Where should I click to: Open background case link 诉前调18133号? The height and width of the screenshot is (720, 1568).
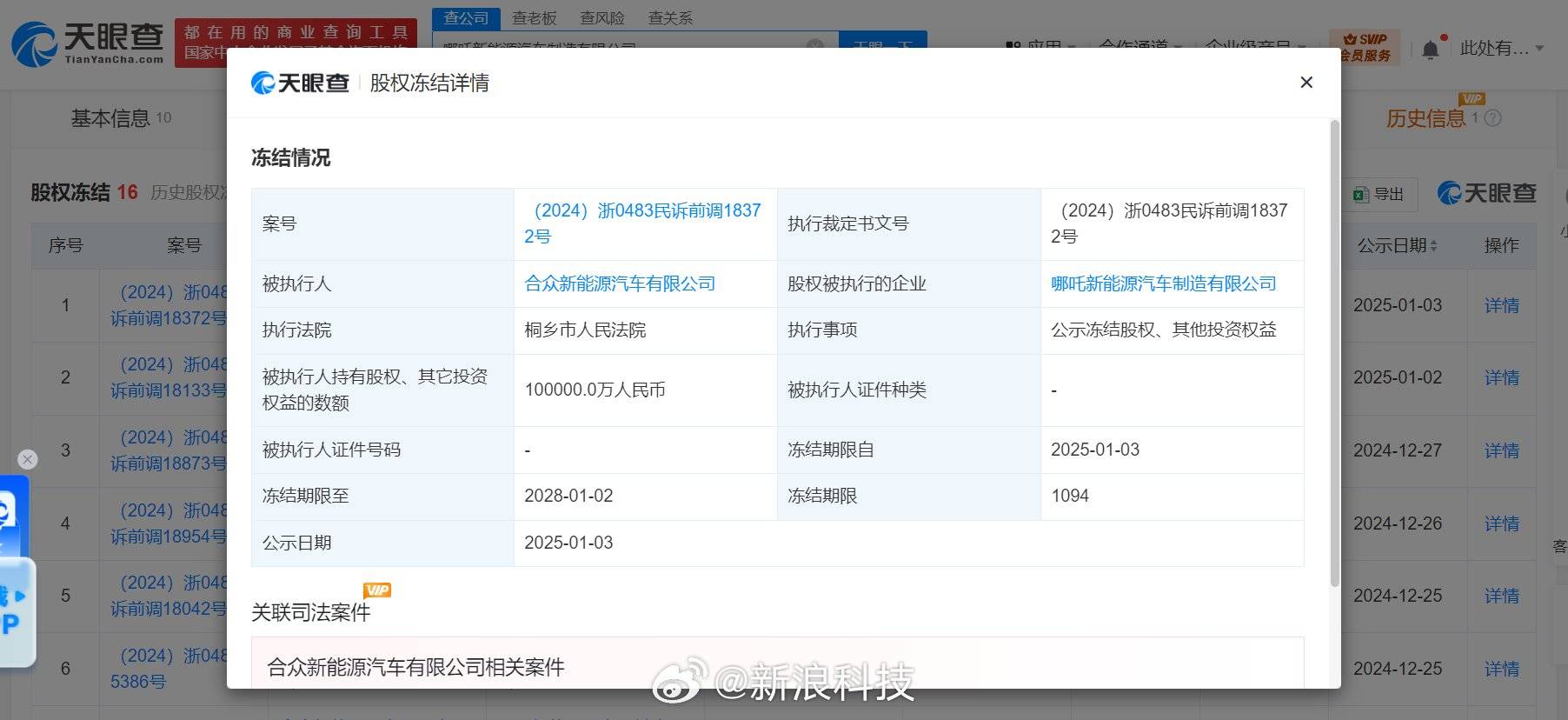point(169,377)
